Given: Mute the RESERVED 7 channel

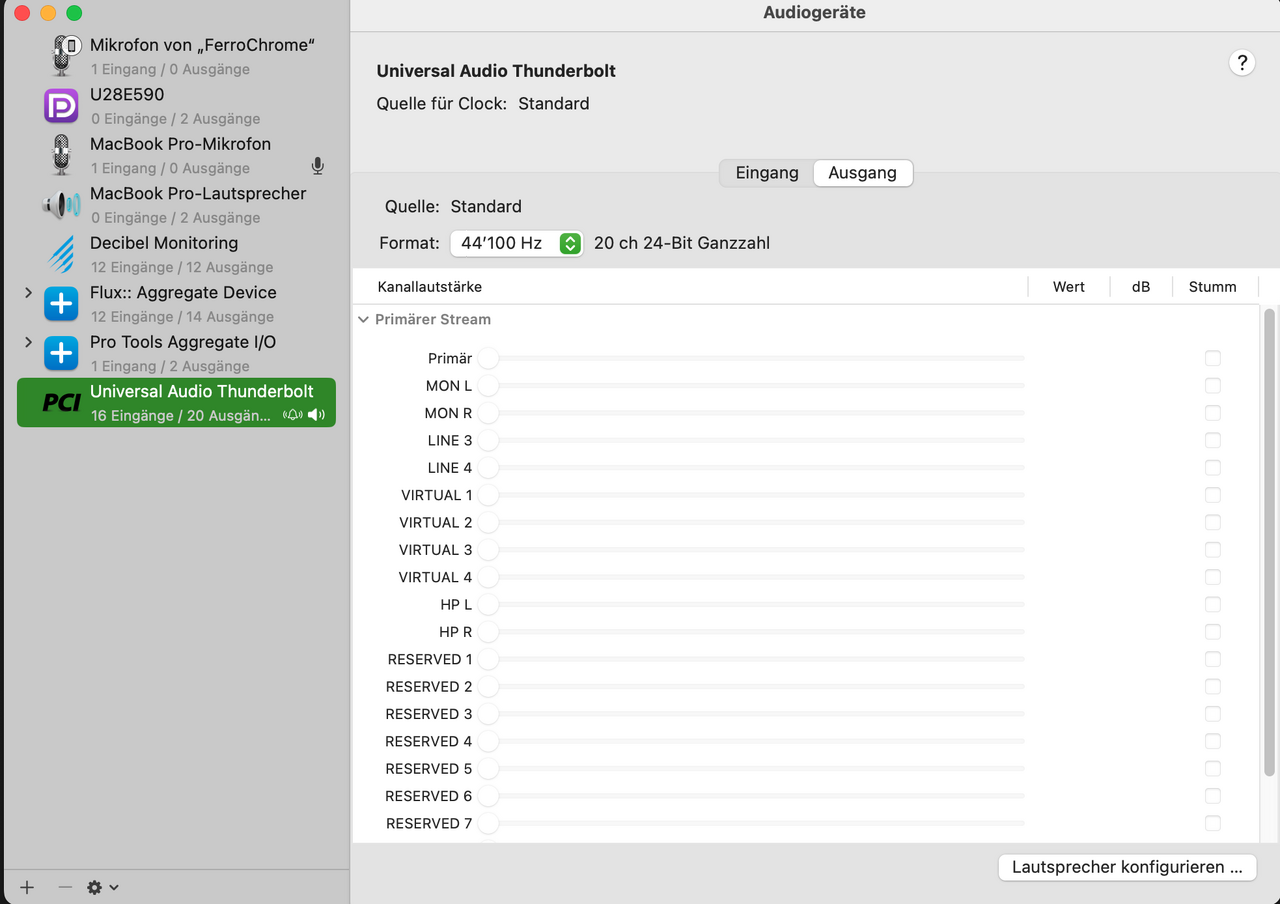Looking at the screenshot, I should [x=1213, y=823].
